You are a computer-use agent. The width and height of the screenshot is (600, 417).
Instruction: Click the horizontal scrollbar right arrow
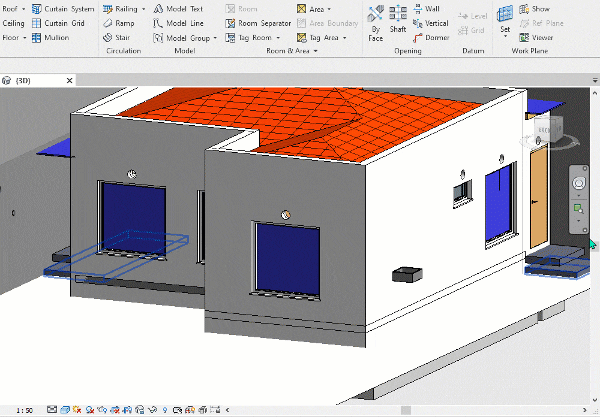click(x=585, y=410)
